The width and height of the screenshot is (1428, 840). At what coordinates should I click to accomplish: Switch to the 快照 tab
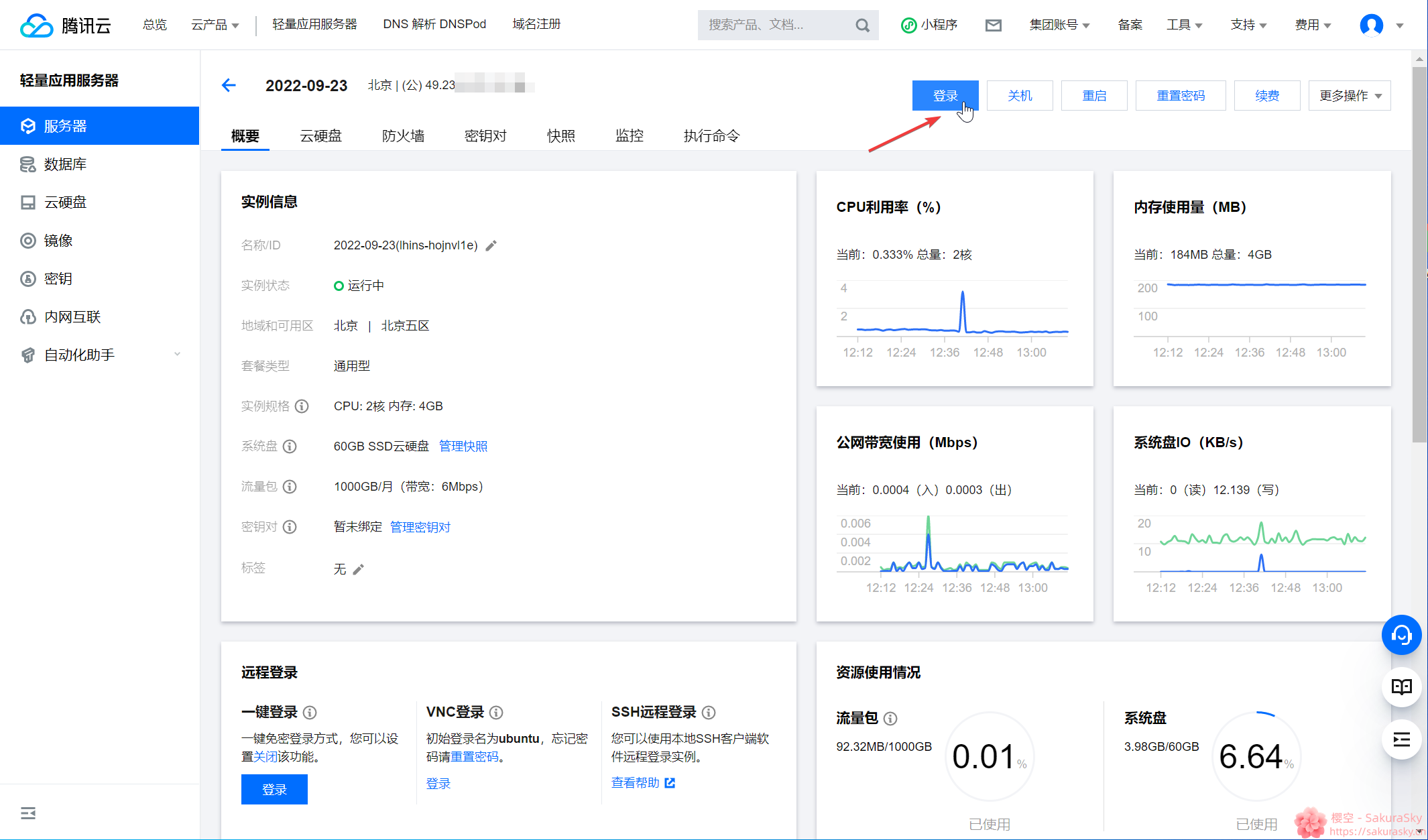561,136
